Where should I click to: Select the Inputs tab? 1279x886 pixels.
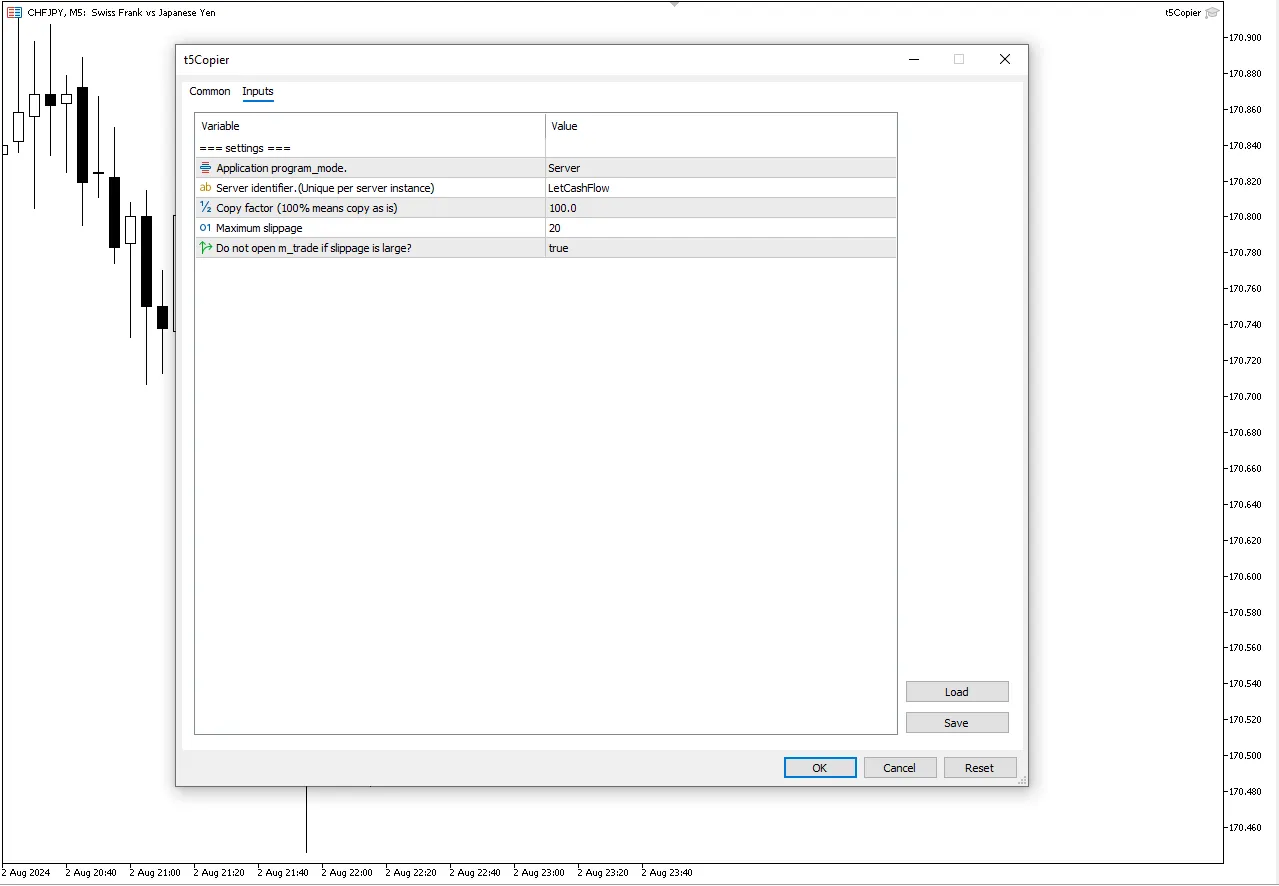coord(258,91)
